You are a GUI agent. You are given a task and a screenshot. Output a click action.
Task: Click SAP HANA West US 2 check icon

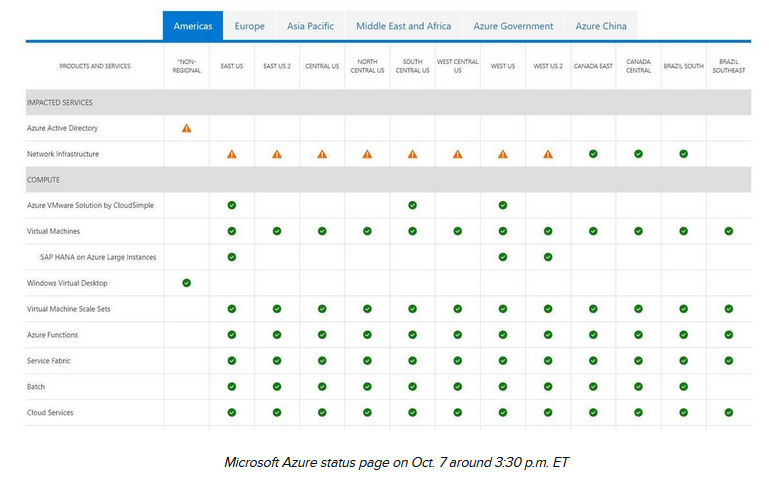coord(548,257)
